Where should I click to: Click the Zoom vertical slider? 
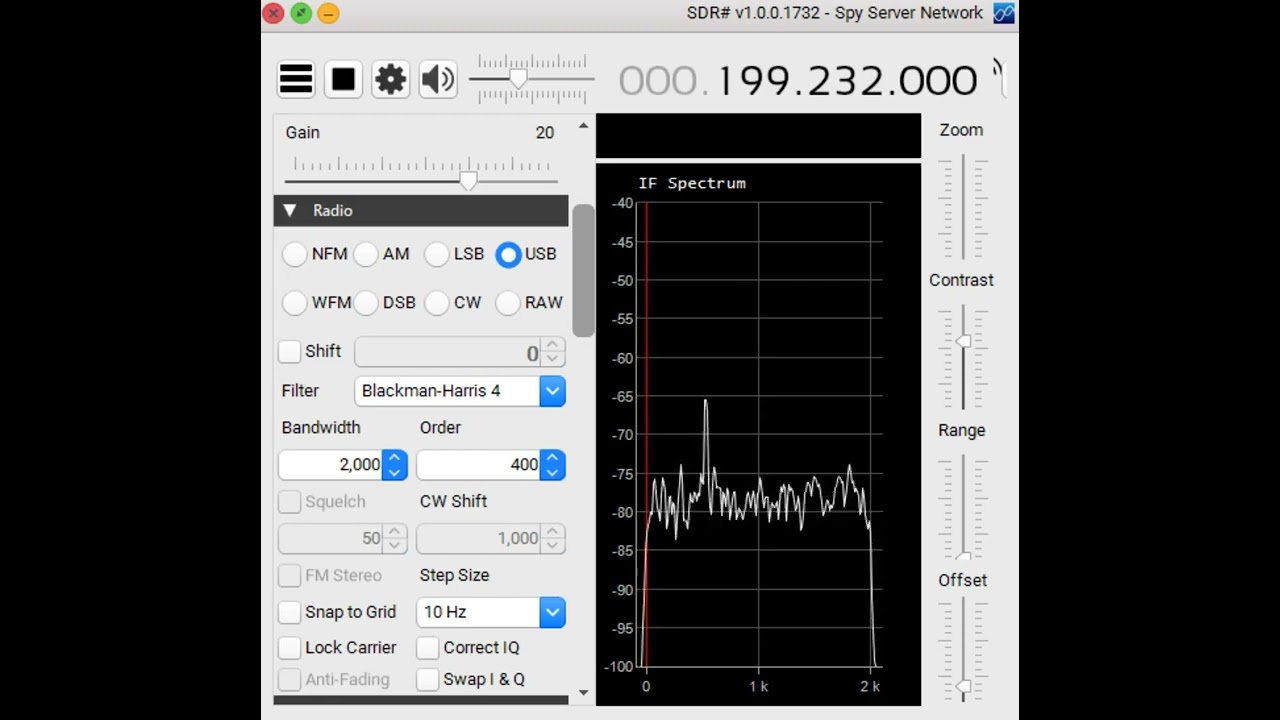[963, 207]
